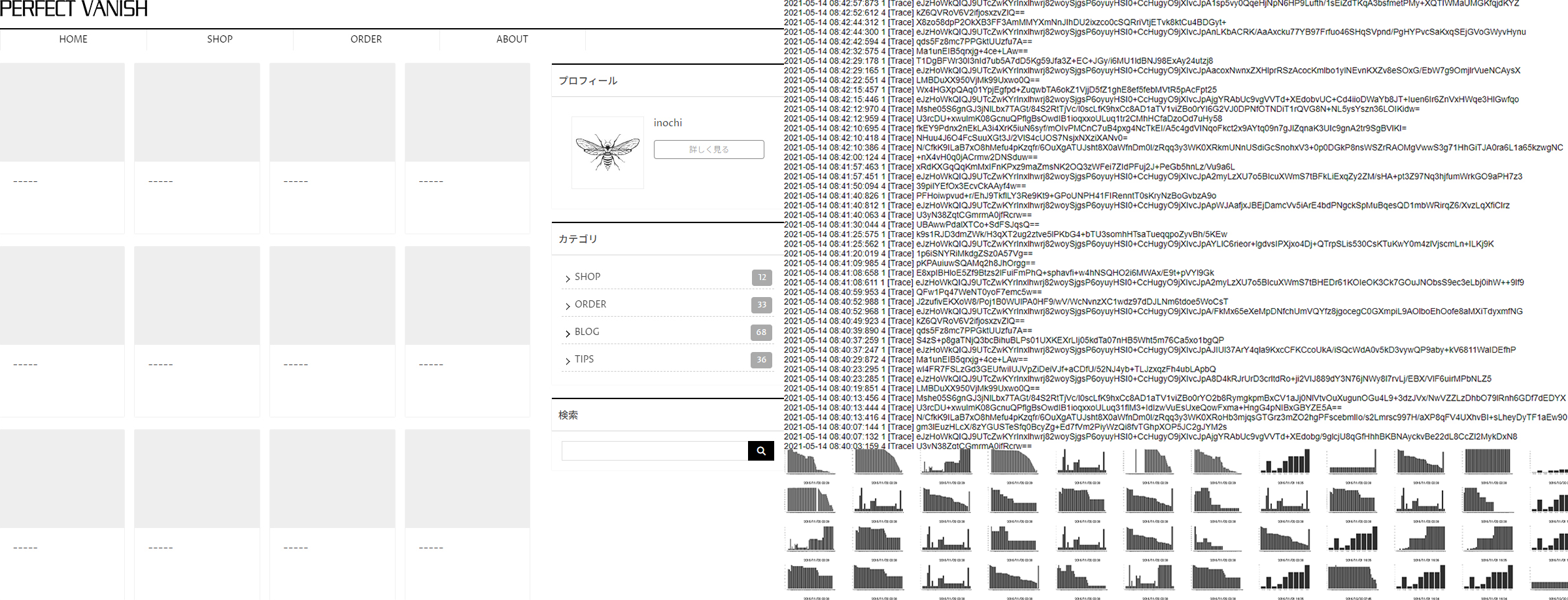1568x600 pixels.
Task: Click the BLOG count badge 68
Action: 761,332
